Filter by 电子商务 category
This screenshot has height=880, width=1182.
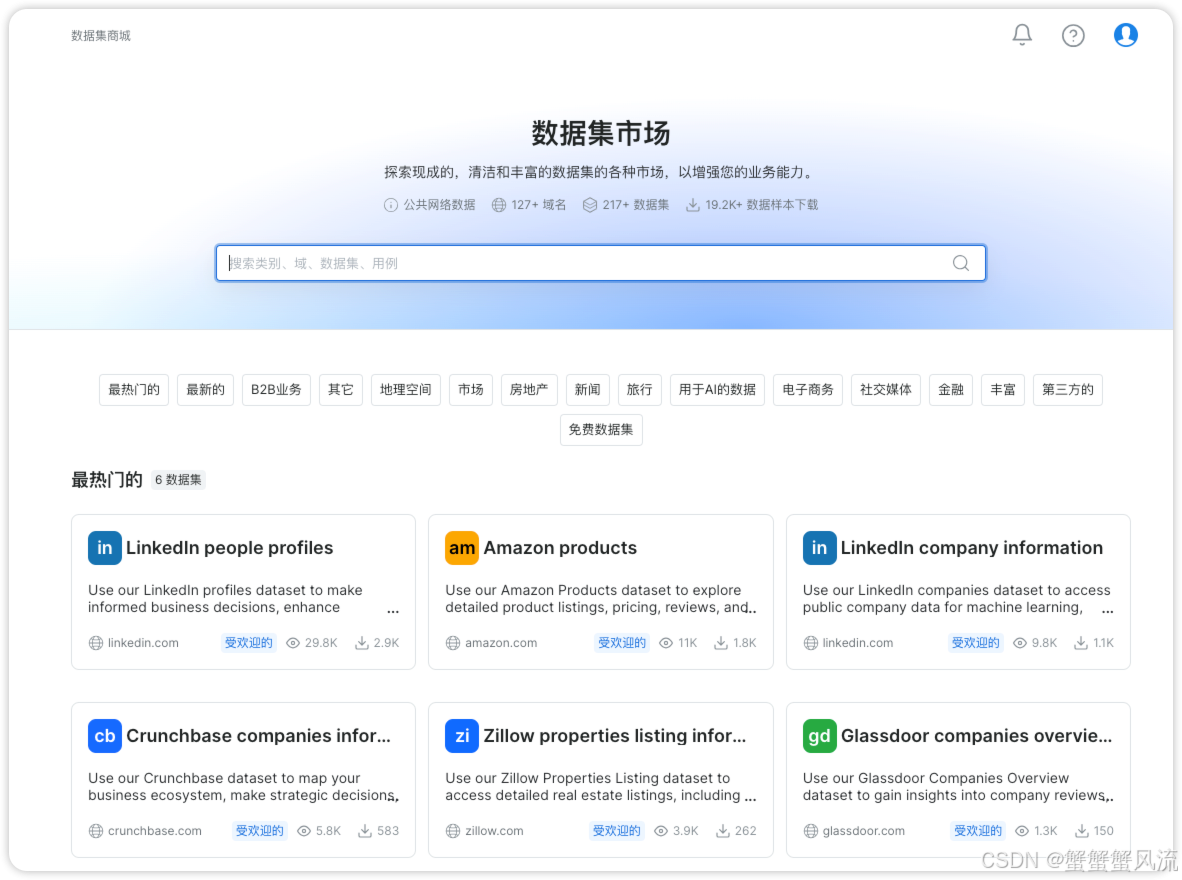(807, 390)
